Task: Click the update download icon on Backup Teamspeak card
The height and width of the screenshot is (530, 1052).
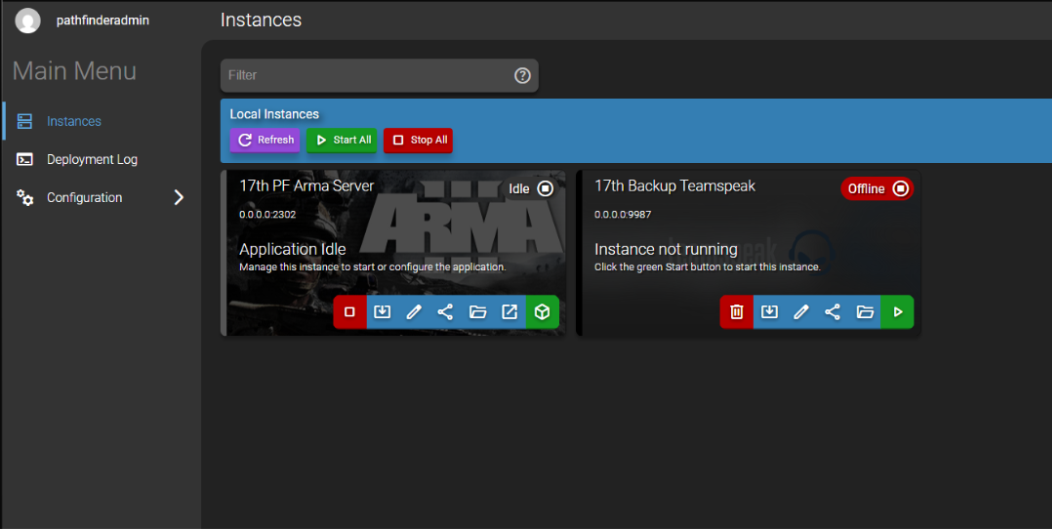Action: click(769, 312)
